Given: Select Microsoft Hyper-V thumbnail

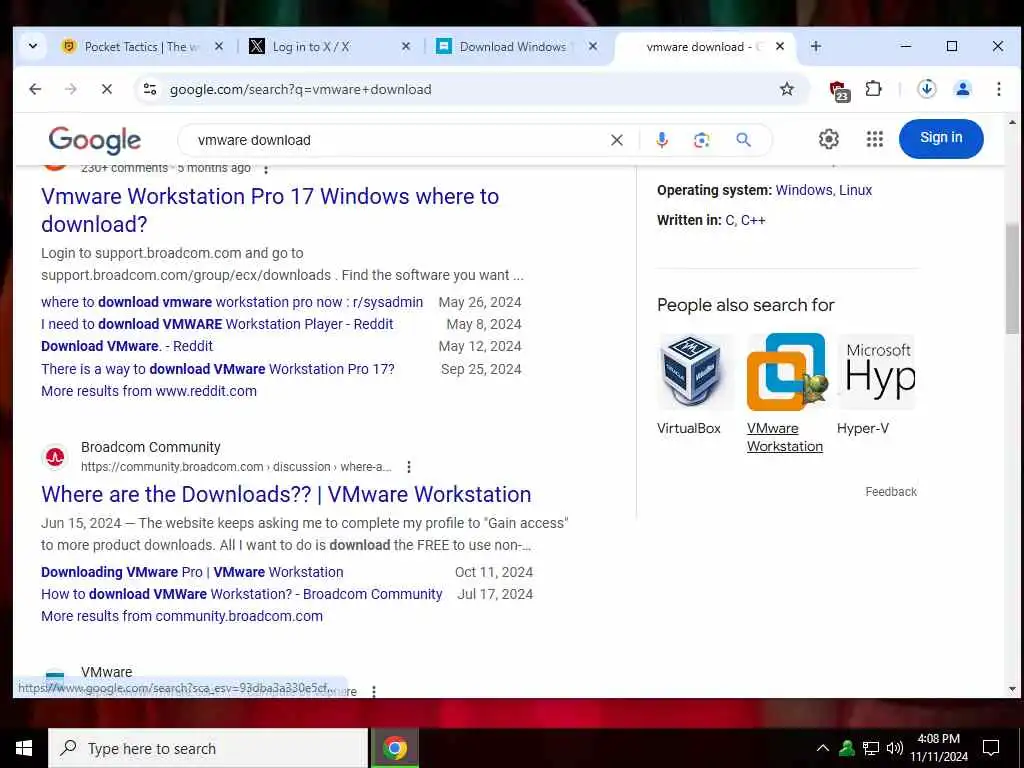Looking at the screenshot, I should point(877,372).
